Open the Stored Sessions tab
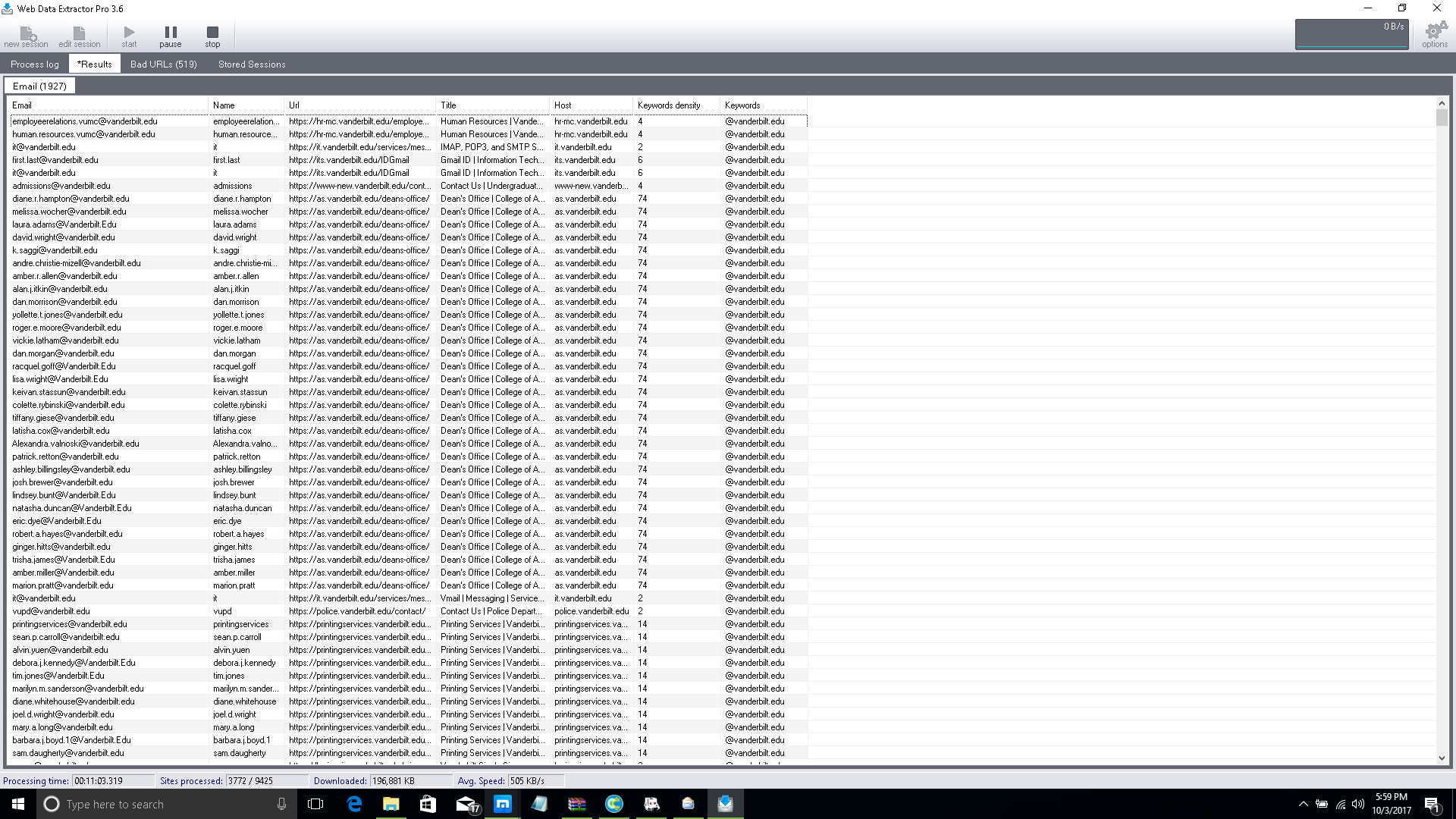Image resolution: width=1456 pixels, height=819 pixels. 251,64
